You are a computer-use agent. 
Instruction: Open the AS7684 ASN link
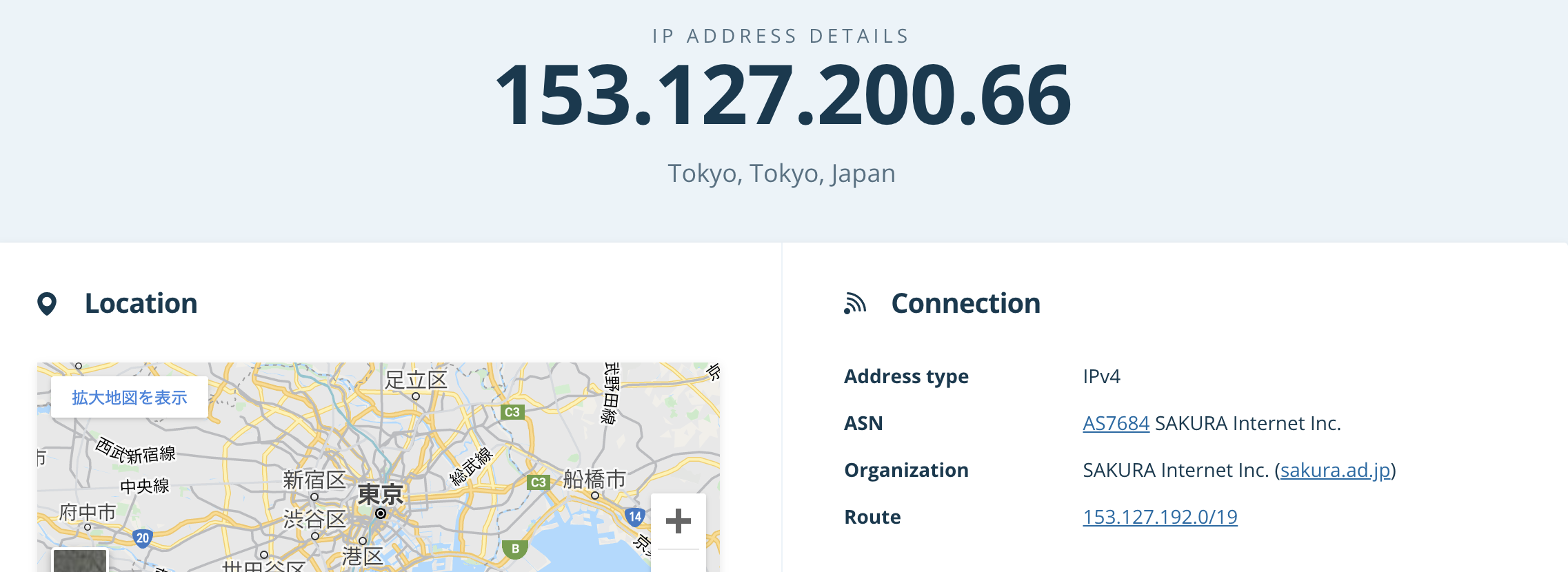click(1116, 423)
